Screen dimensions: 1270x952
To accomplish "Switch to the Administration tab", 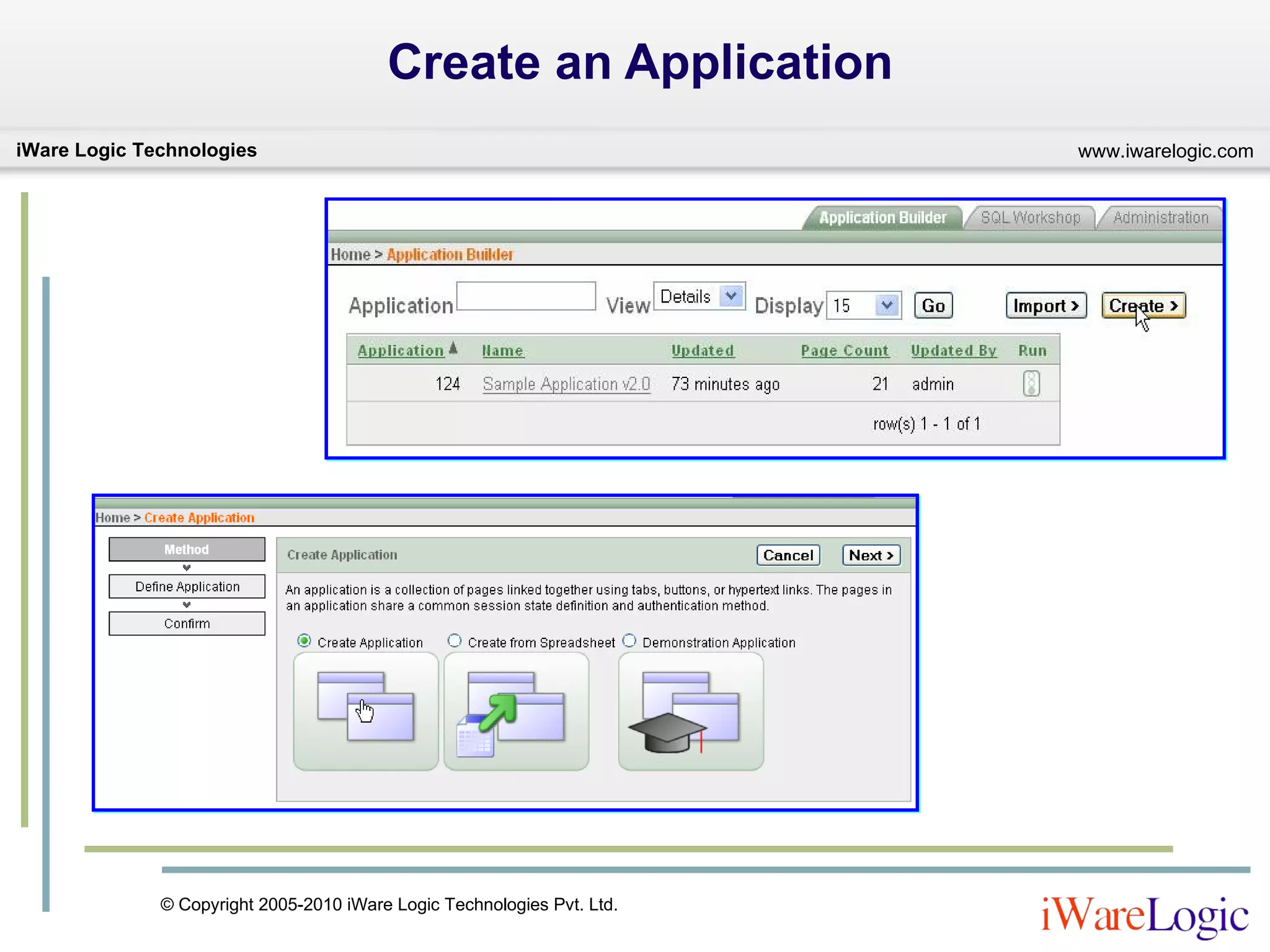I will point(1160,218).
